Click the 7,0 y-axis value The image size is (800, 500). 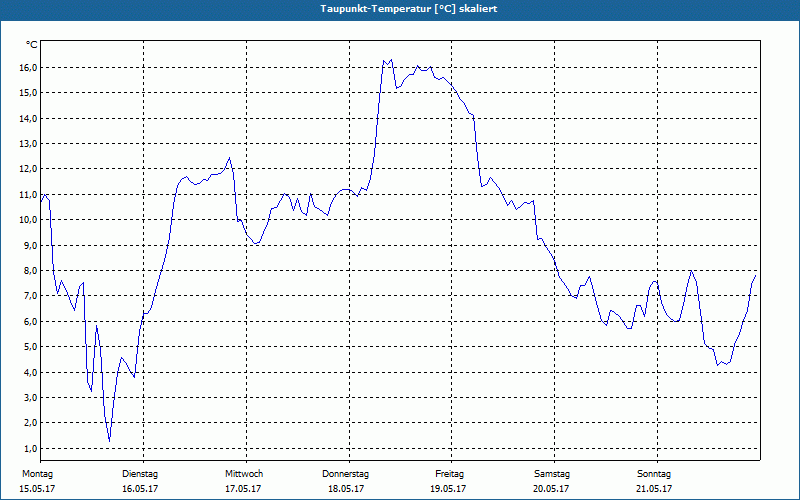click(x=30, y=296)
